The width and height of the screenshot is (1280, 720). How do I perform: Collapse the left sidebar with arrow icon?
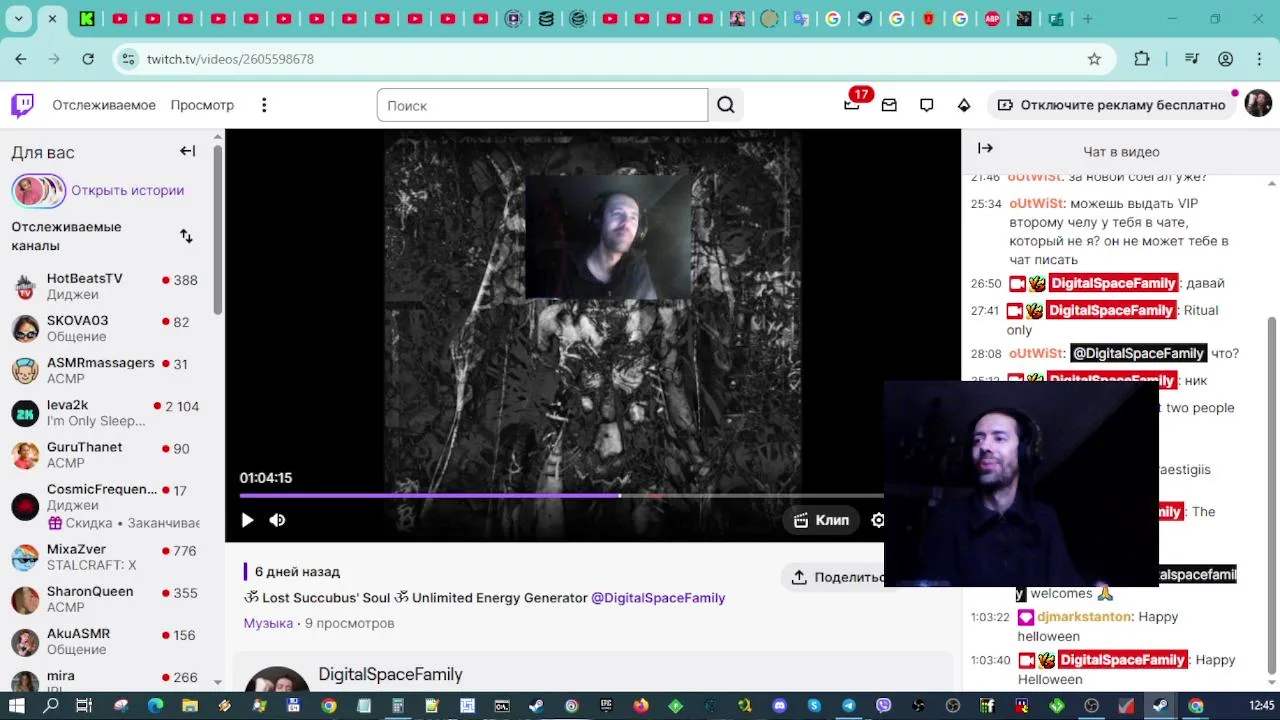point(187,151)
